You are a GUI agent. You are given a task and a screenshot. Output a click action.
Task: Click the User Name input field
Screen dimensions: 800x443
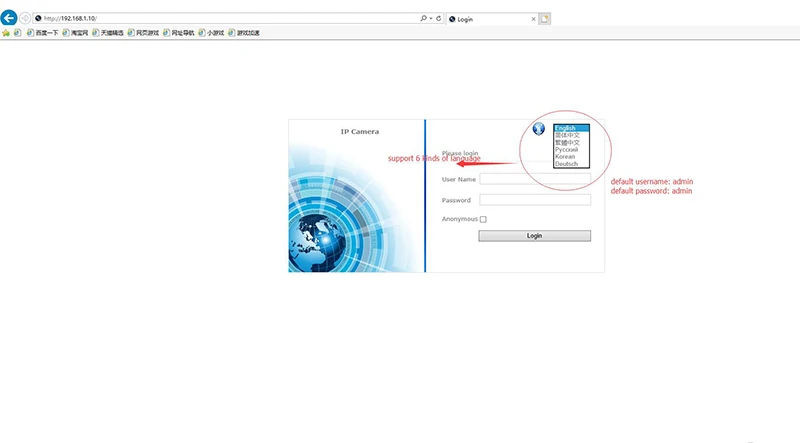coord(535,179)
